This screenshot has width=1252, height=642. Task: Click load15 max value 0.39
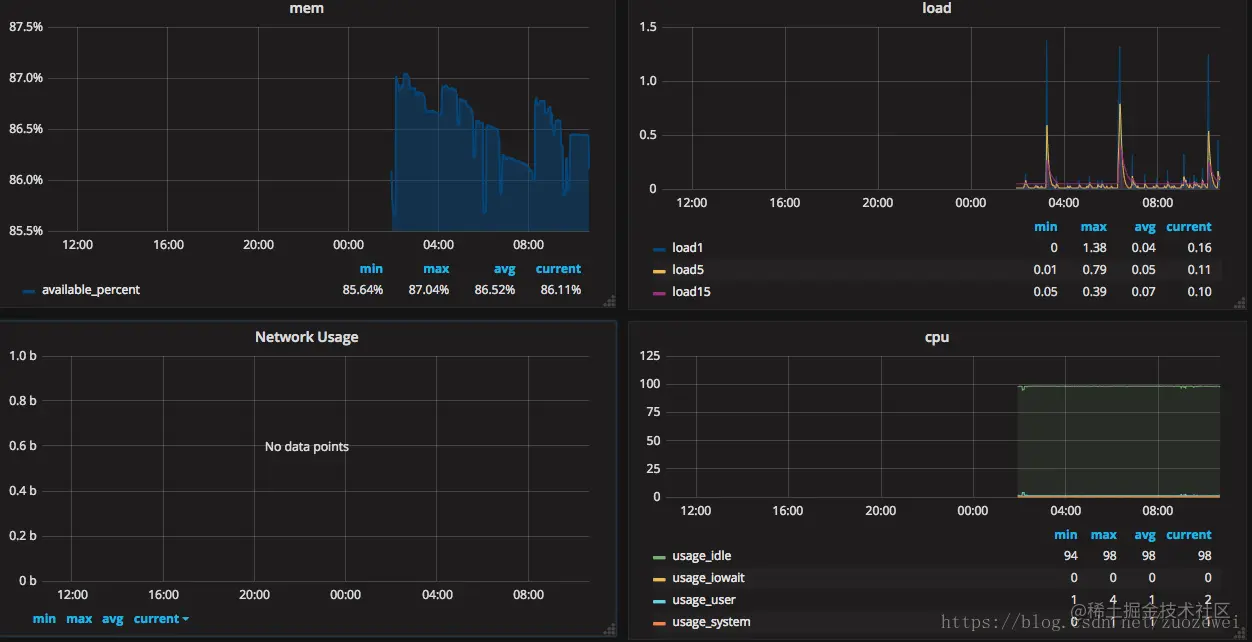point(1094,292)
